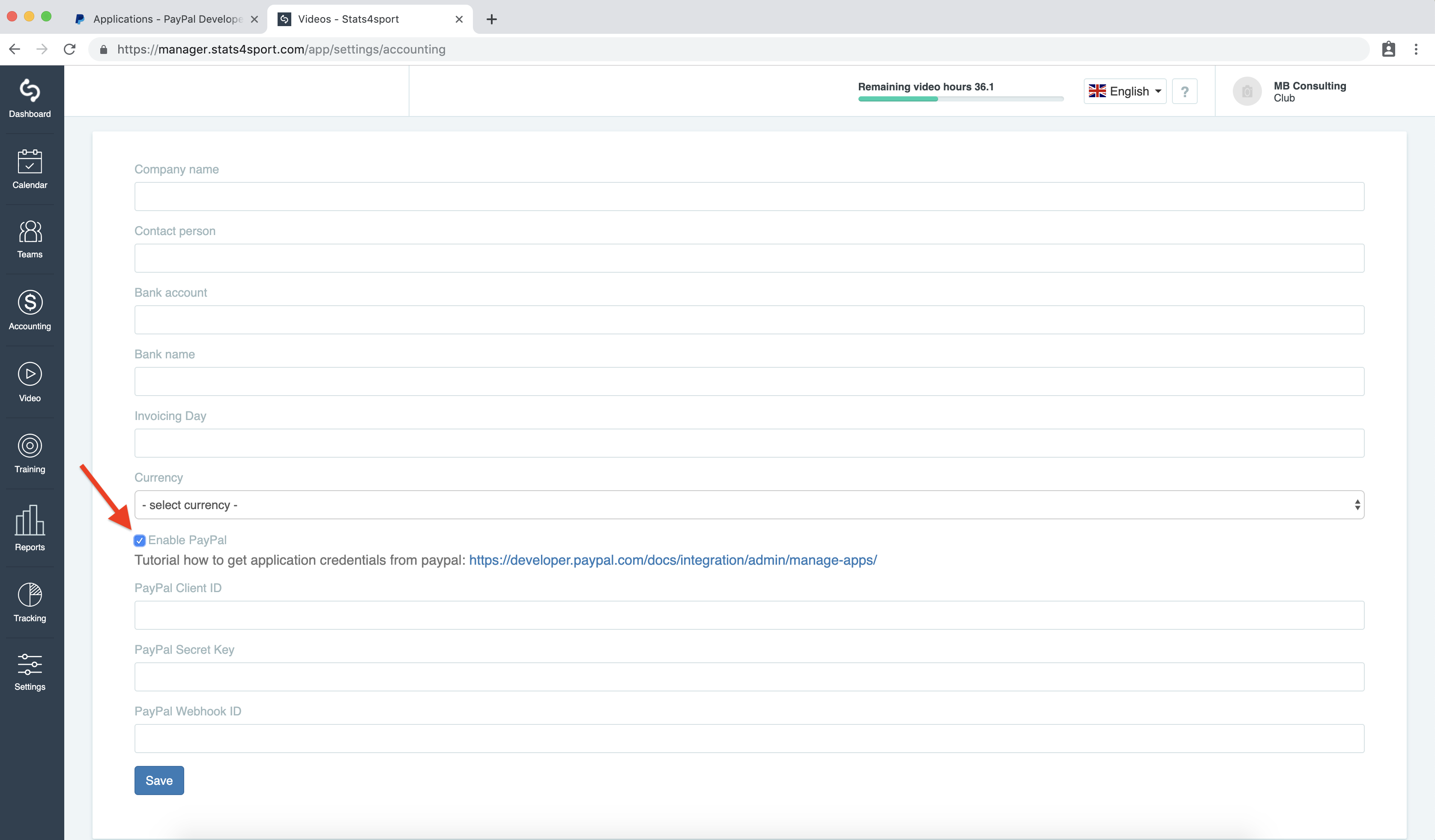Focus the Bank account field
Image resolution: width=1435 pixels, height=840 pixels.
pyautogui.click(x=749, y=320)
